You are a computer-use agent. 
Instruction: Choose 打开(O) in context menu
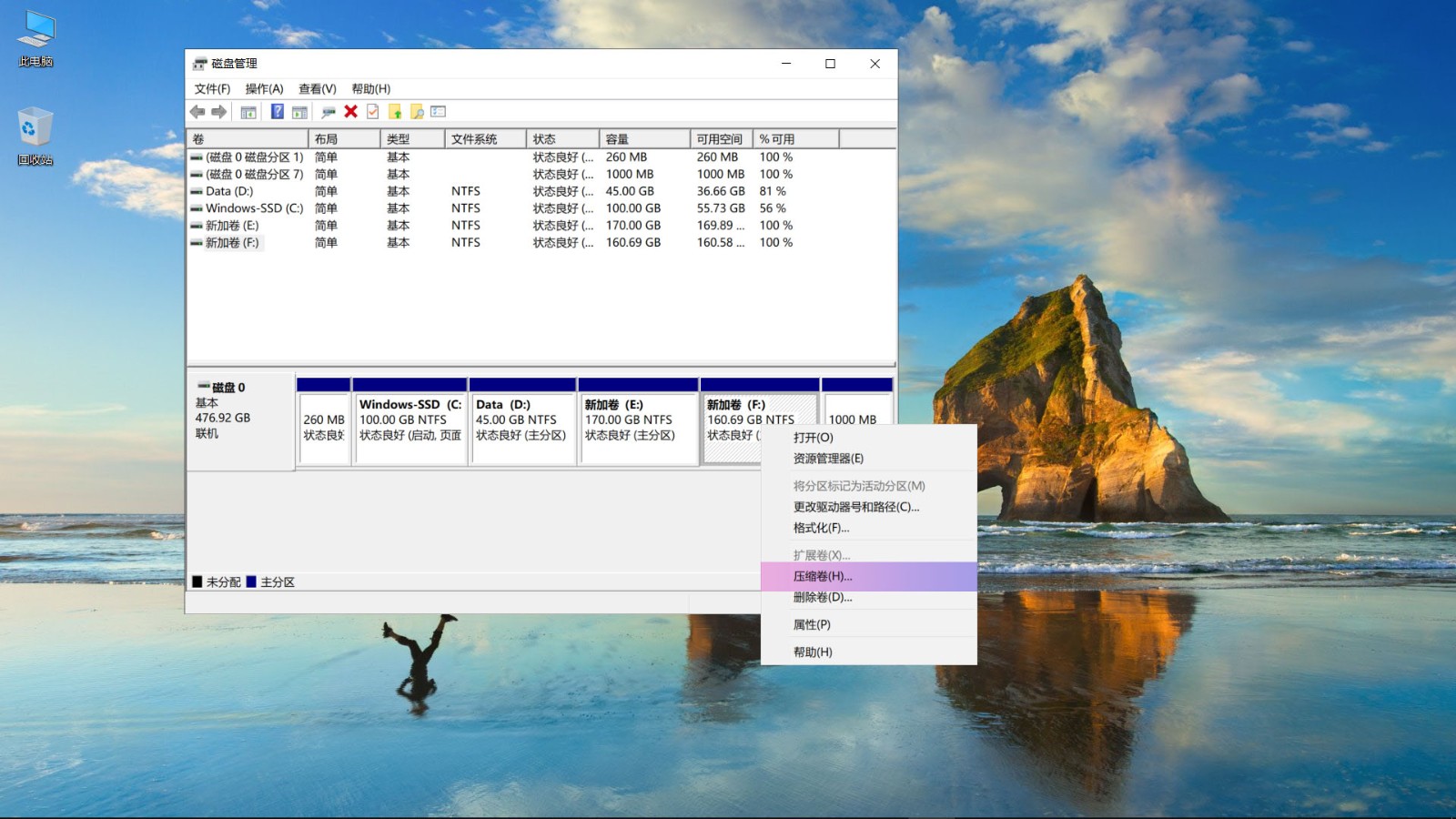pyautogui.click(x=869, y=438)
